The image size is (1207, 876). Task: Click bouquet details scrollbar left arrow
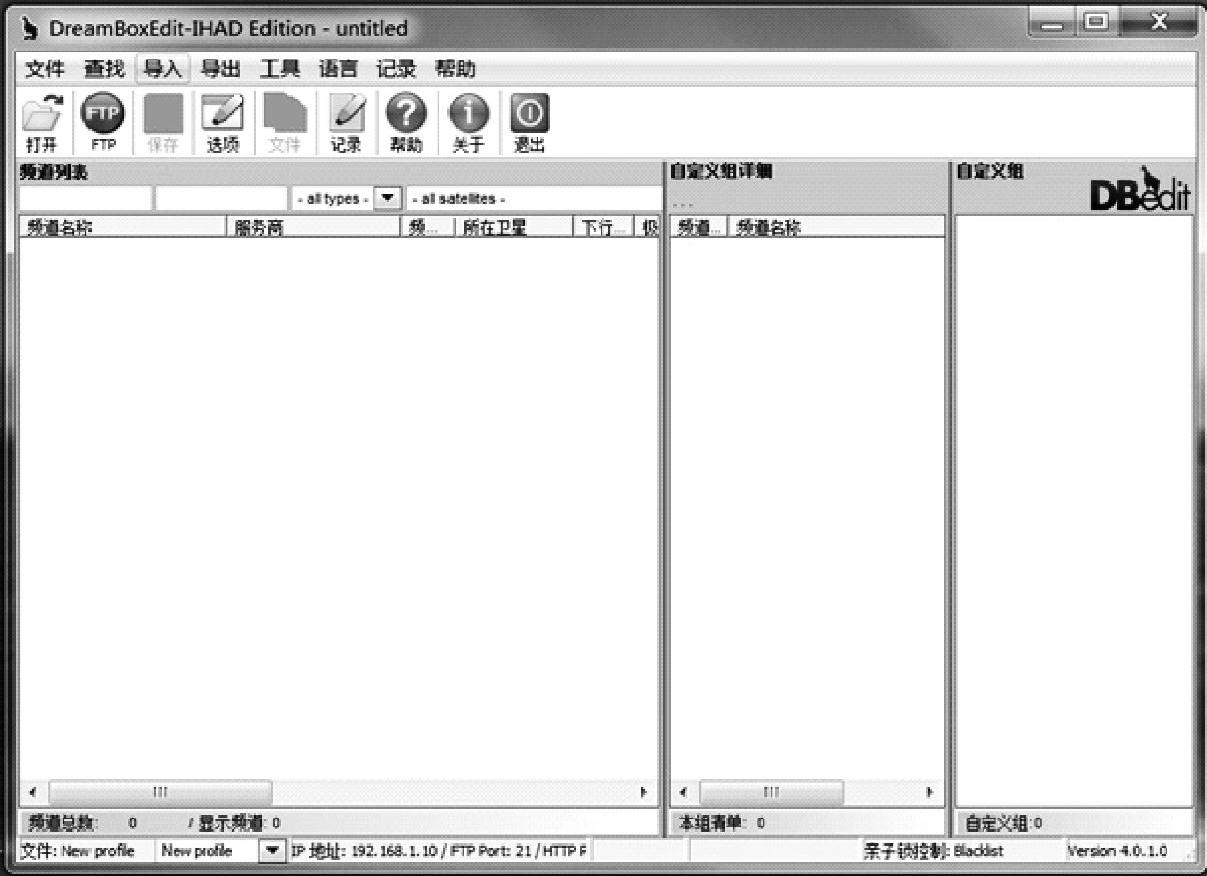click(x=683, y=792)
